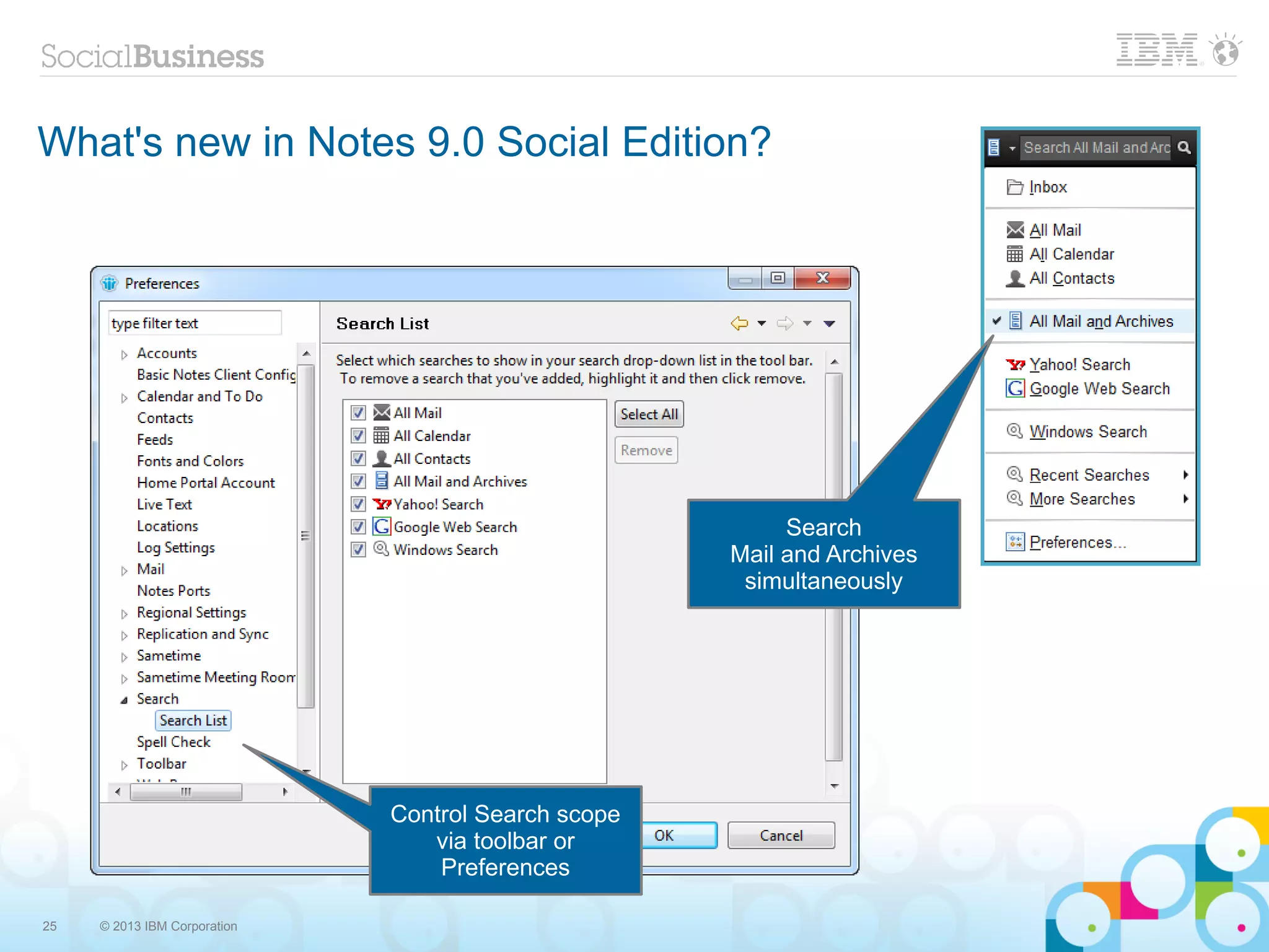Toggle the All Calendar checkbox in Search List
The width and height of the screenshot is (1269, 952).
tap(358, 435)
